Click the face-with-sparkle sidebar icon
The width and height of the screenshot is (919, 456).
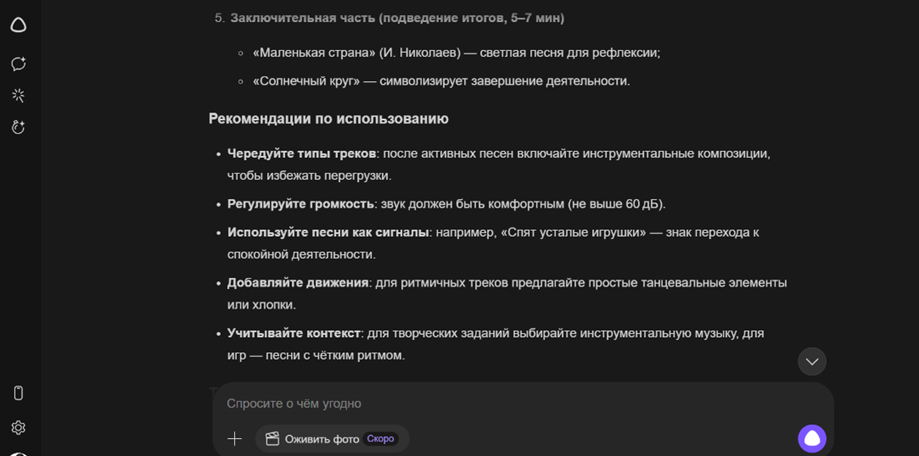coord(18,128)
